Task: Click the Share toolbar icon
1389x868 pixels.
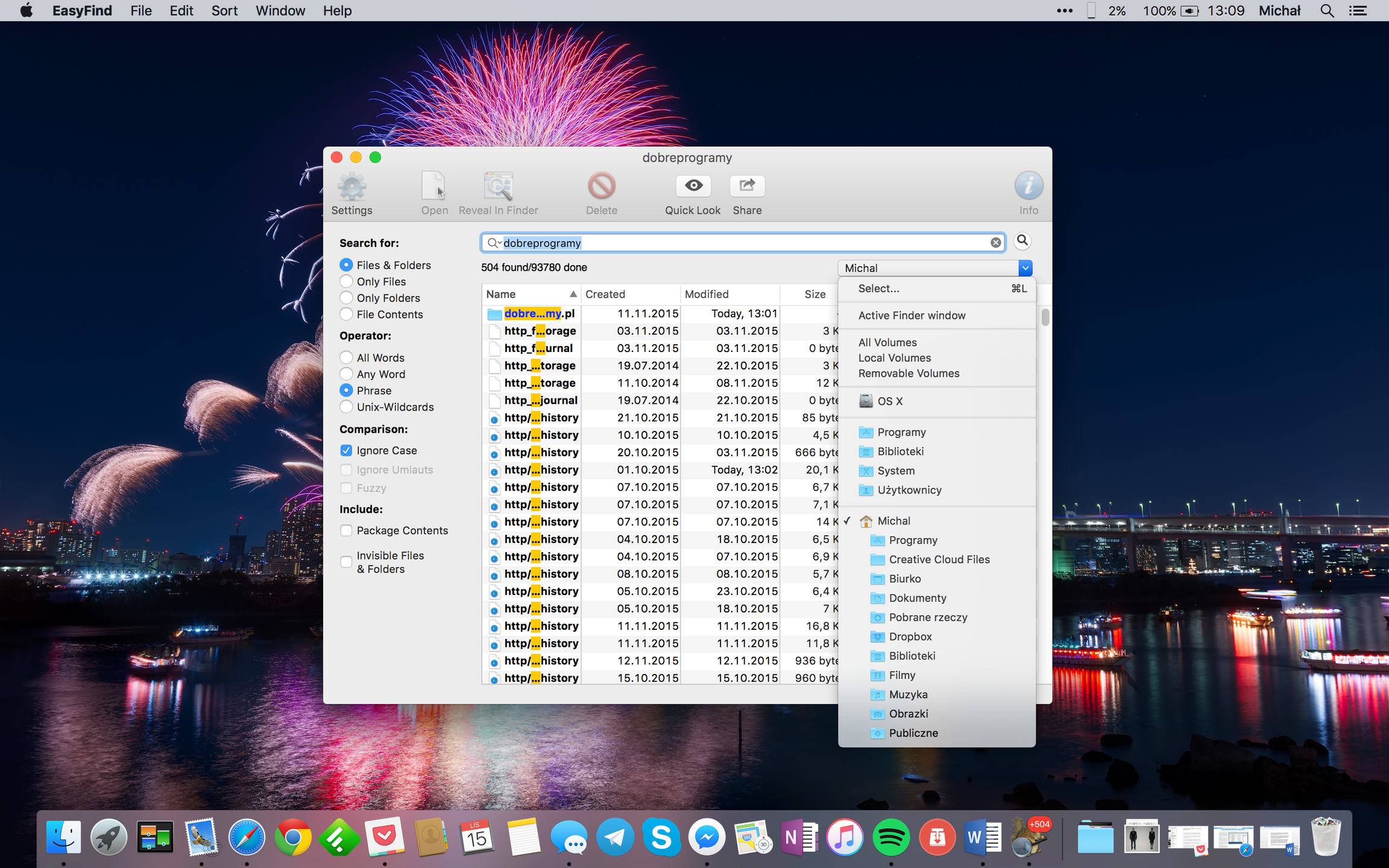Action: pos(746,186)
